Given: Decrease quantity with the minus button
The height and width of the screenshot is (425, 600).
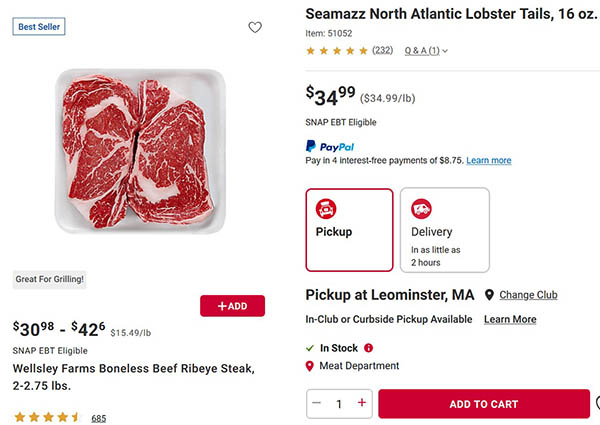Looking at the screenshot, I should tap(317, 404).
